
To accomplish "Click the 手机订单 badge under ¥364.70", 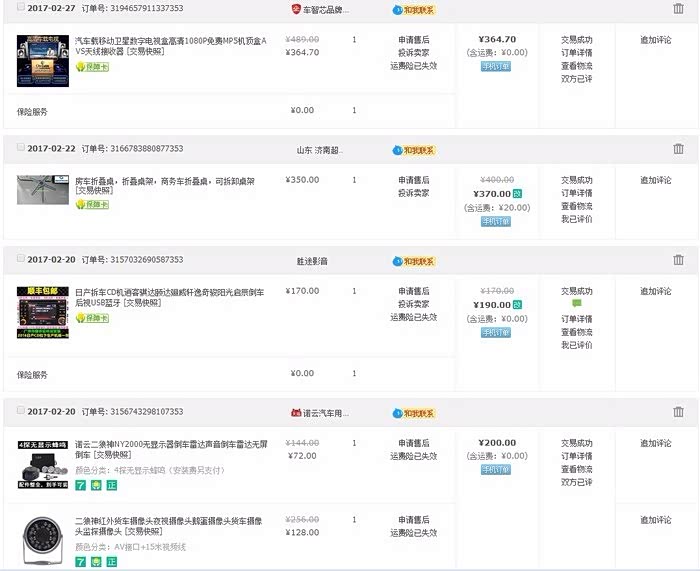I will coord(495,66).
